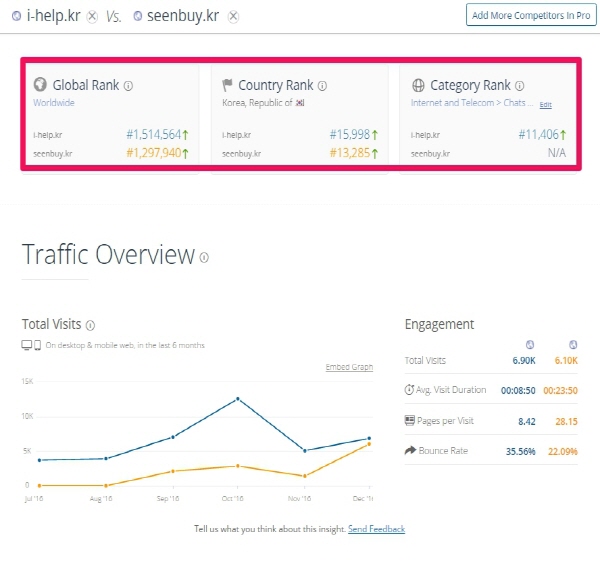This screenshot has height=569, width=600.
Task: Click the Embed Graph link
Action: pos(349,367)
